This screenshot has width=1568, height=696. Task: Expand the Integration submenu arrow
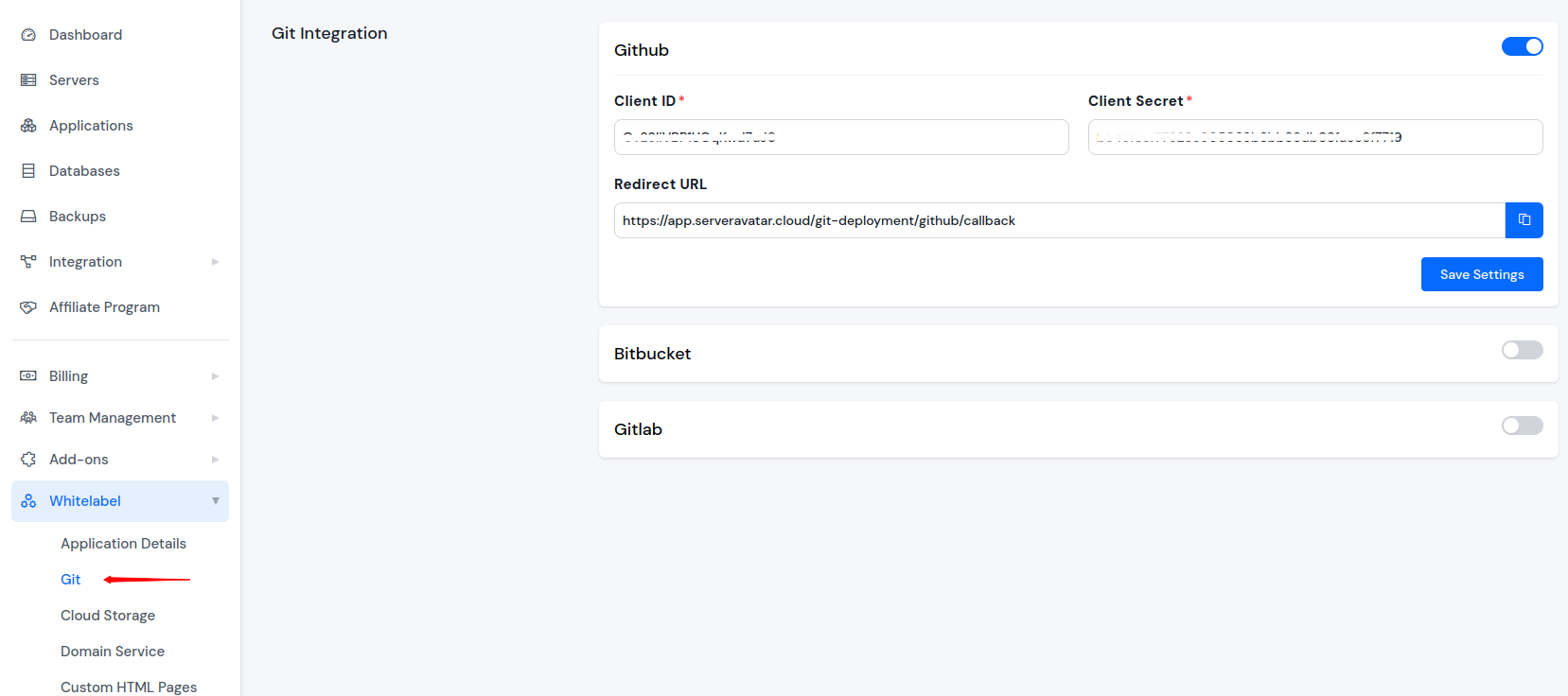[x=215, y=262]
